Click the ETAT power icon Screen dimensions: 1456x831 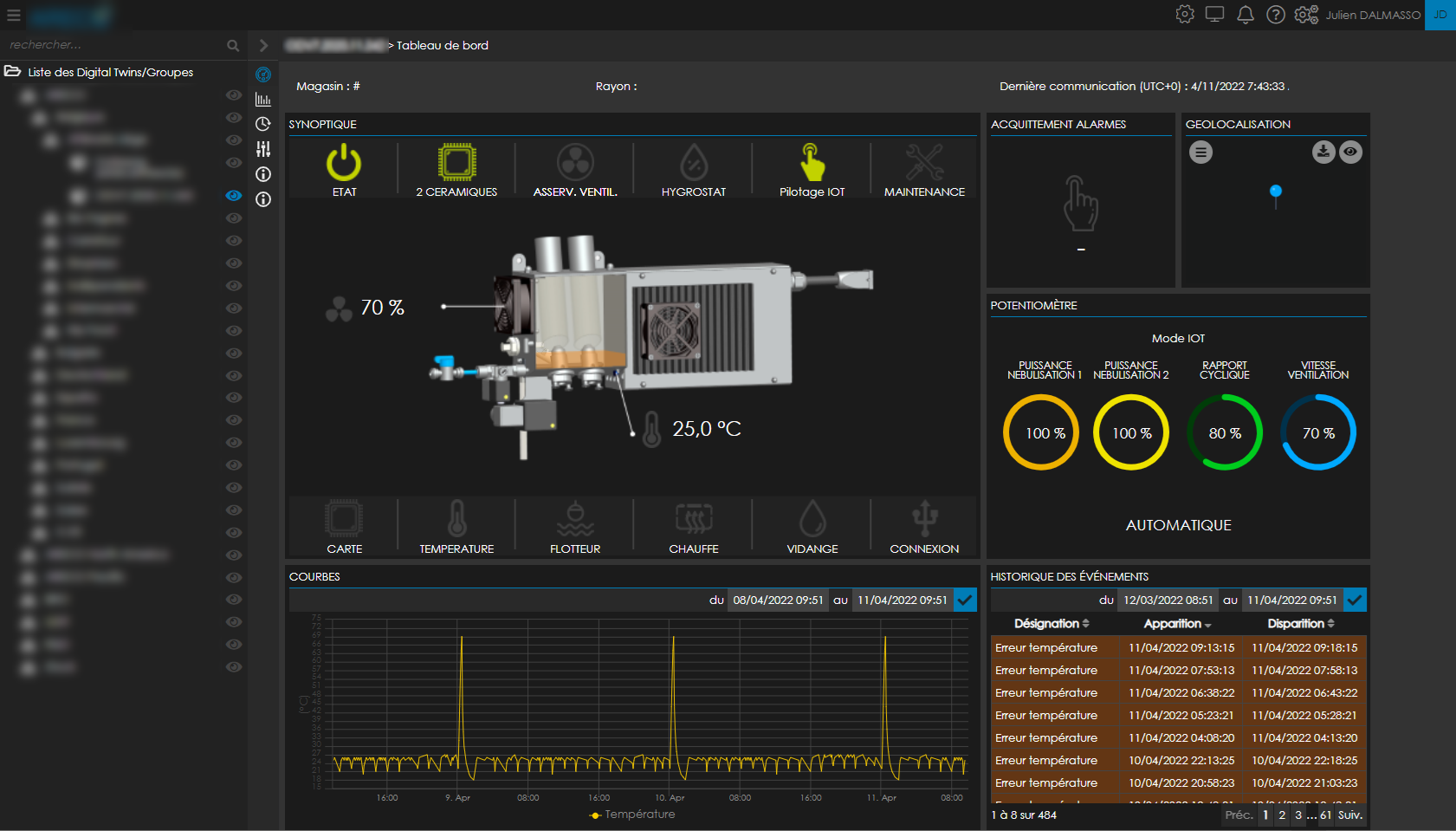pyautogui.click(x=344, y=164)
